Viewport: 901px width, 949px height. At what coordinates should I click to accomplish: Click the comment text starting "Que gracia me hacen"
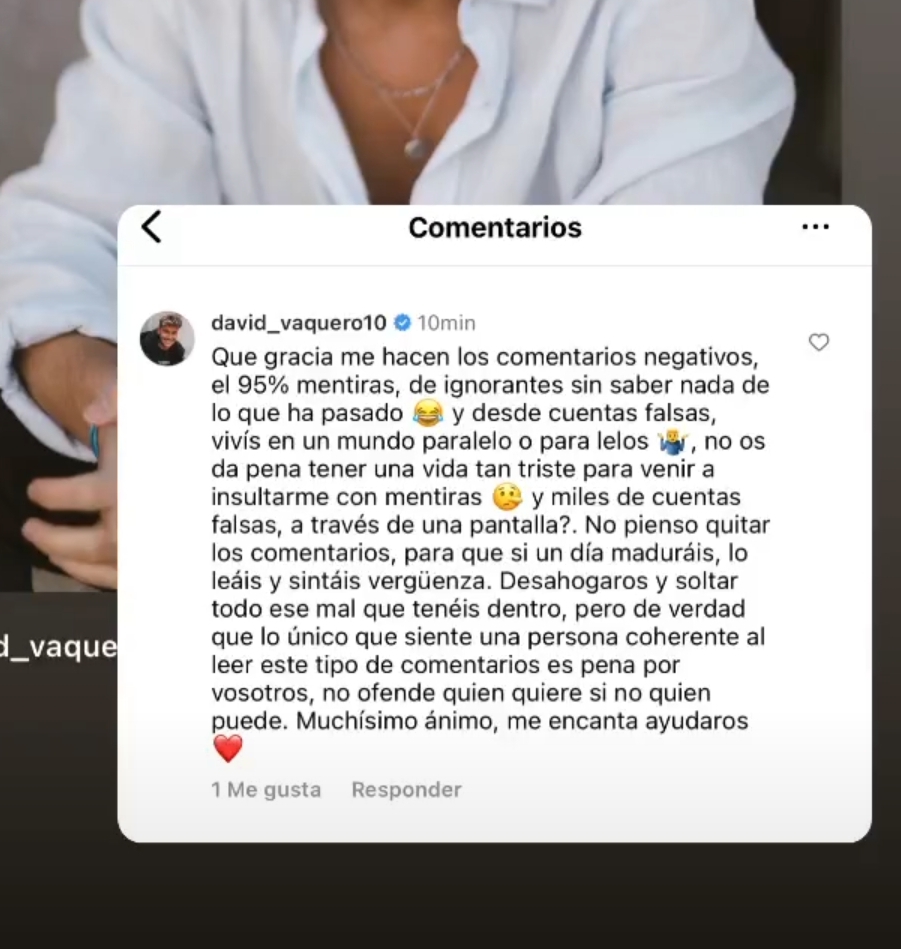490,539
